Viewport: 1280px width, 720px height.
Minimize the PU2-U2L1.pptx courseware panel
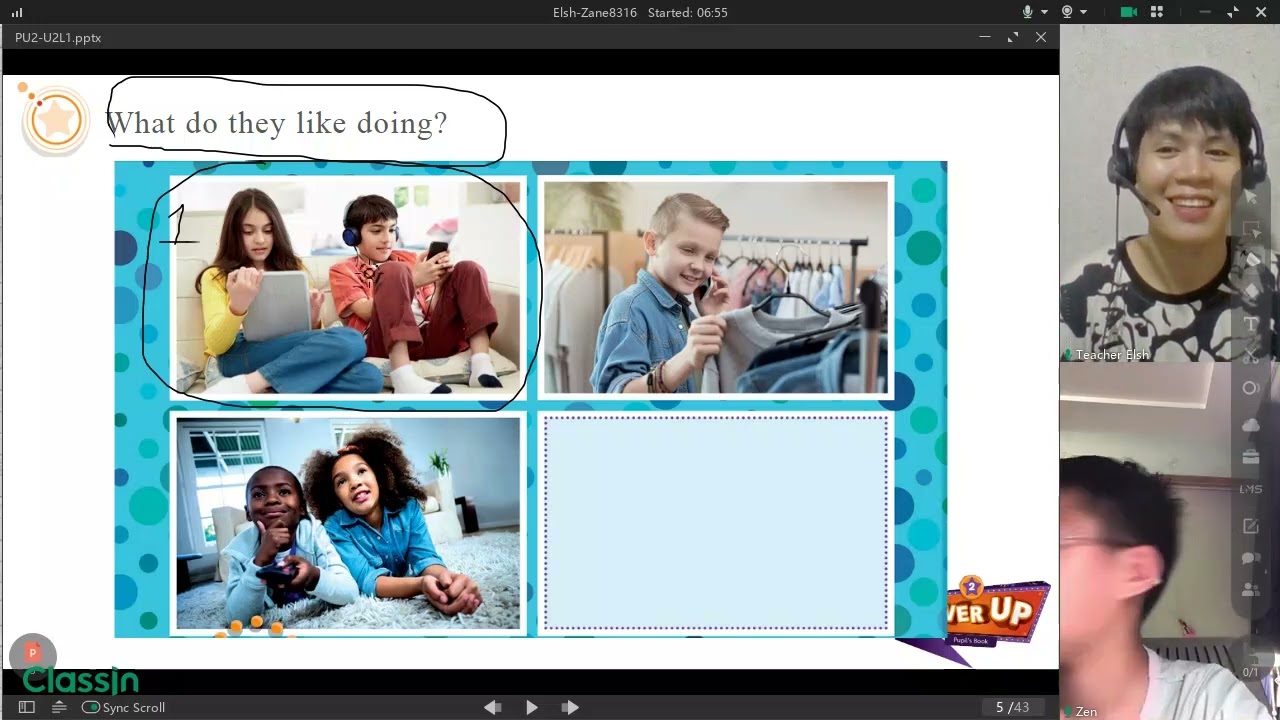click(985, 37)
